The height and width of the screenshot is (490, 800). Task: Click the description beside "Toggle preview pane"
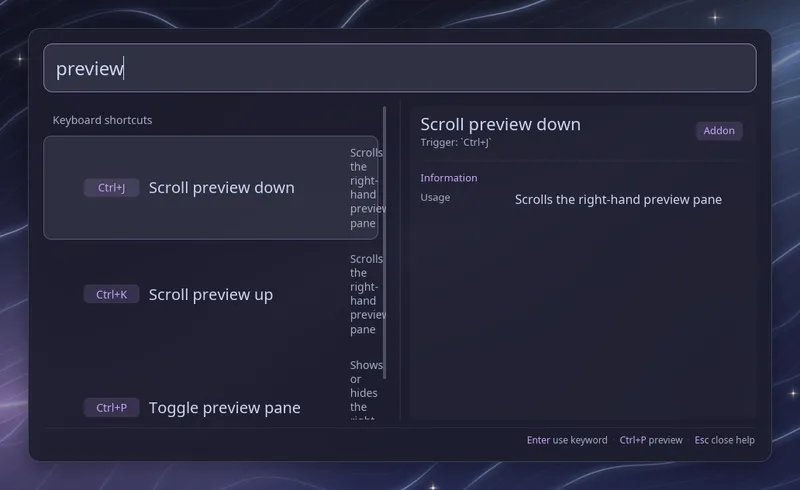tap(366, 390)
